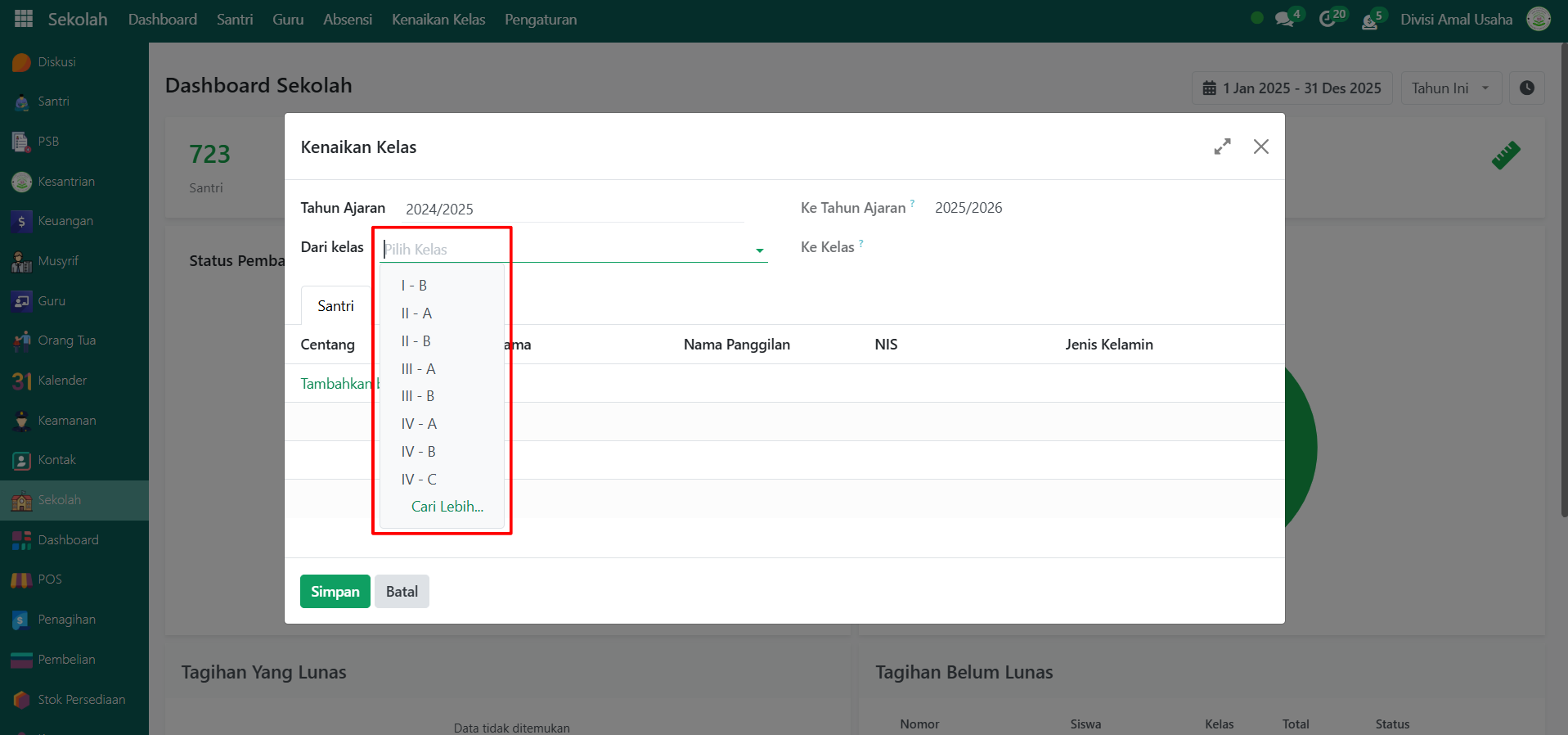Image resolution: width=1568 pixels, height=735 pixels.
Task: Expand the Kenaikan Kelas dialog to fullscreen
Action: [1222, 147]
